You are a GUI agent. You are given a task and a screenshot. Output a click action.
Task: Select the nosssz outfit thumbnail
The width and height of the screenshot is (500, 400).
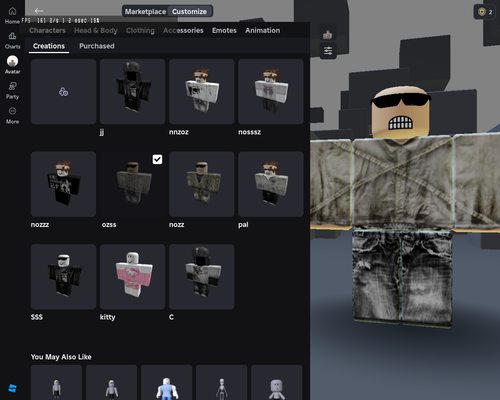[x=271, y=92]
